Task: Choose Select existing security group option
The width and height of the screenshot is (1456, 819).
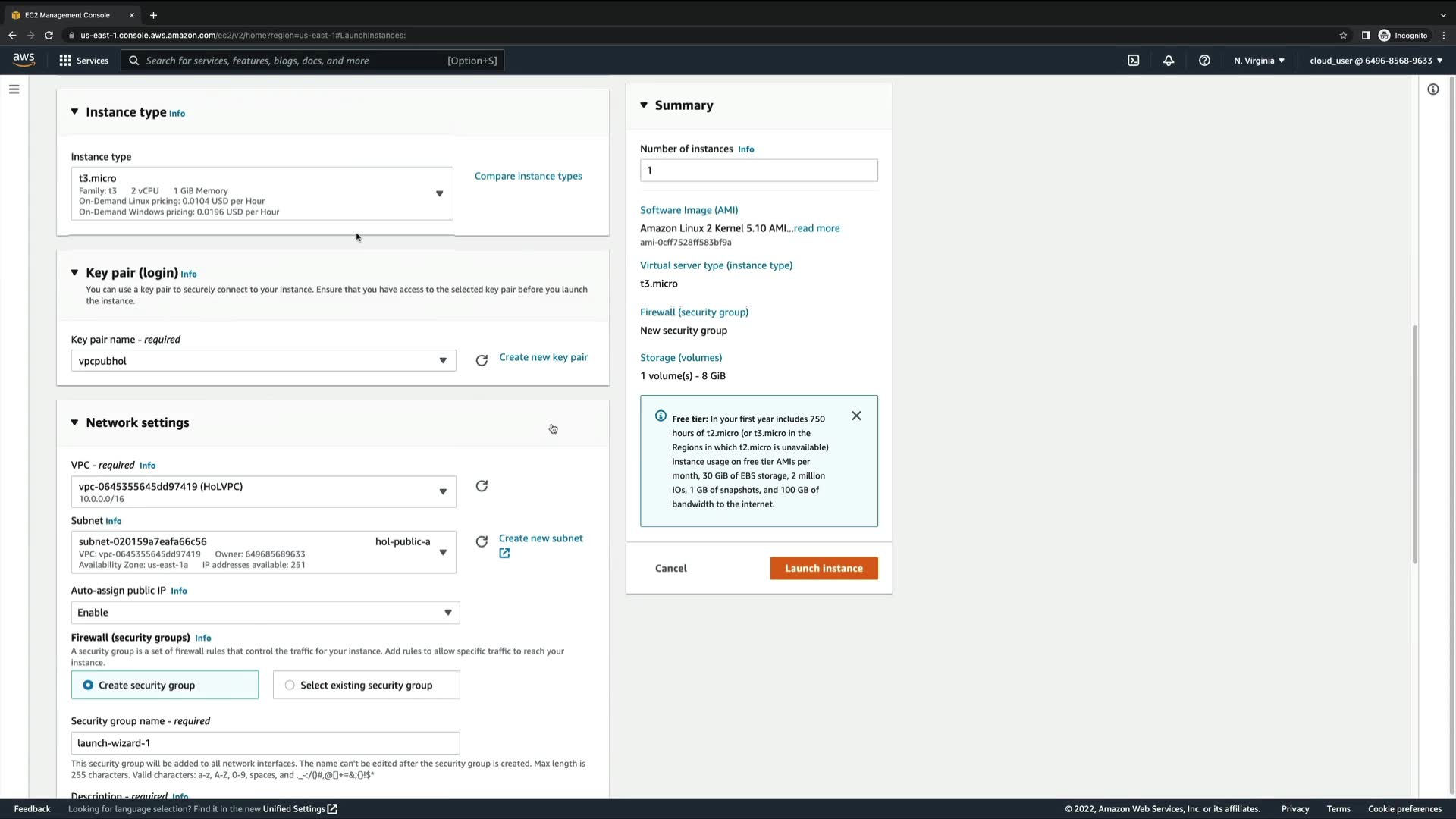Action: (290, 685)
